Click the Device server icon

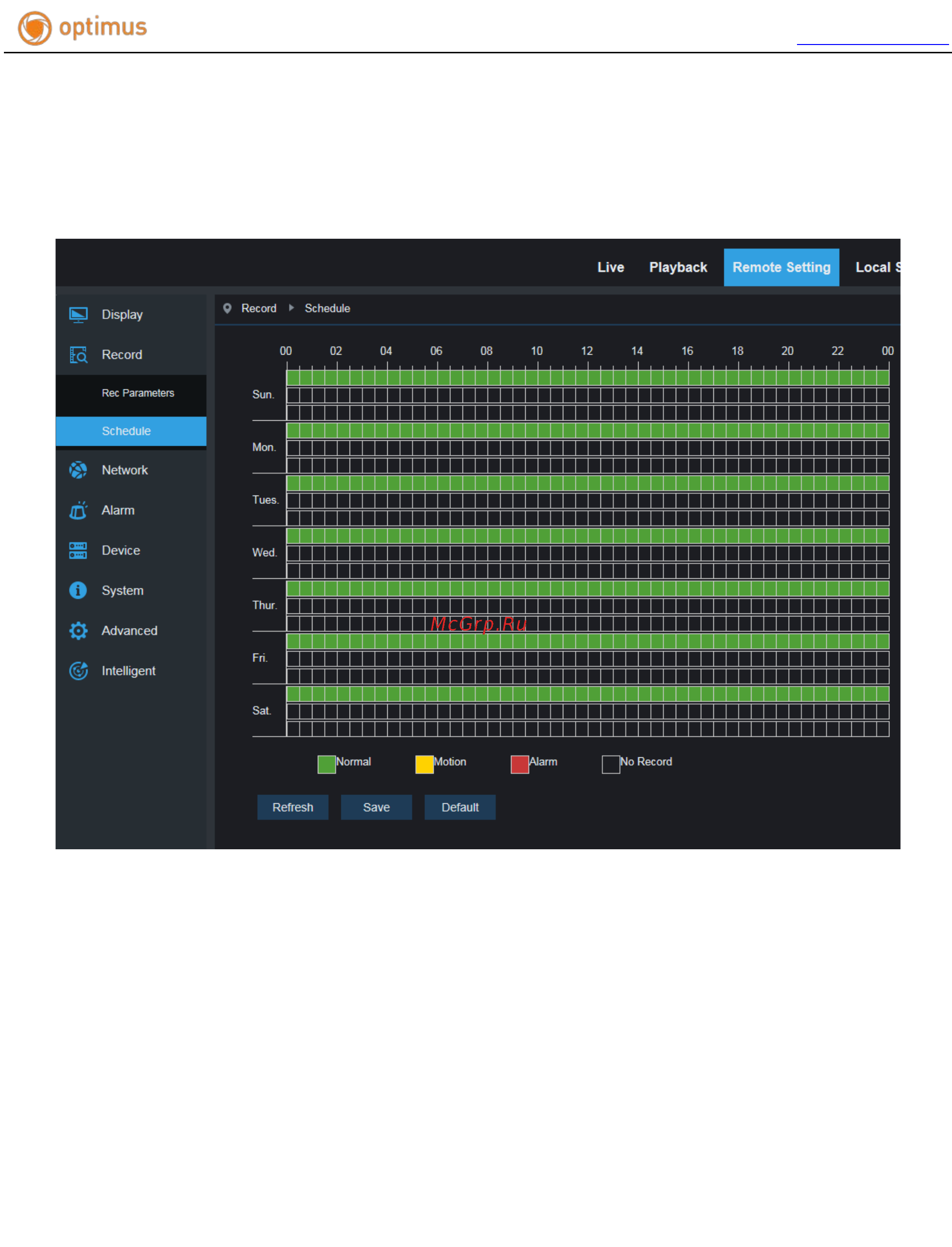[78, 550]
